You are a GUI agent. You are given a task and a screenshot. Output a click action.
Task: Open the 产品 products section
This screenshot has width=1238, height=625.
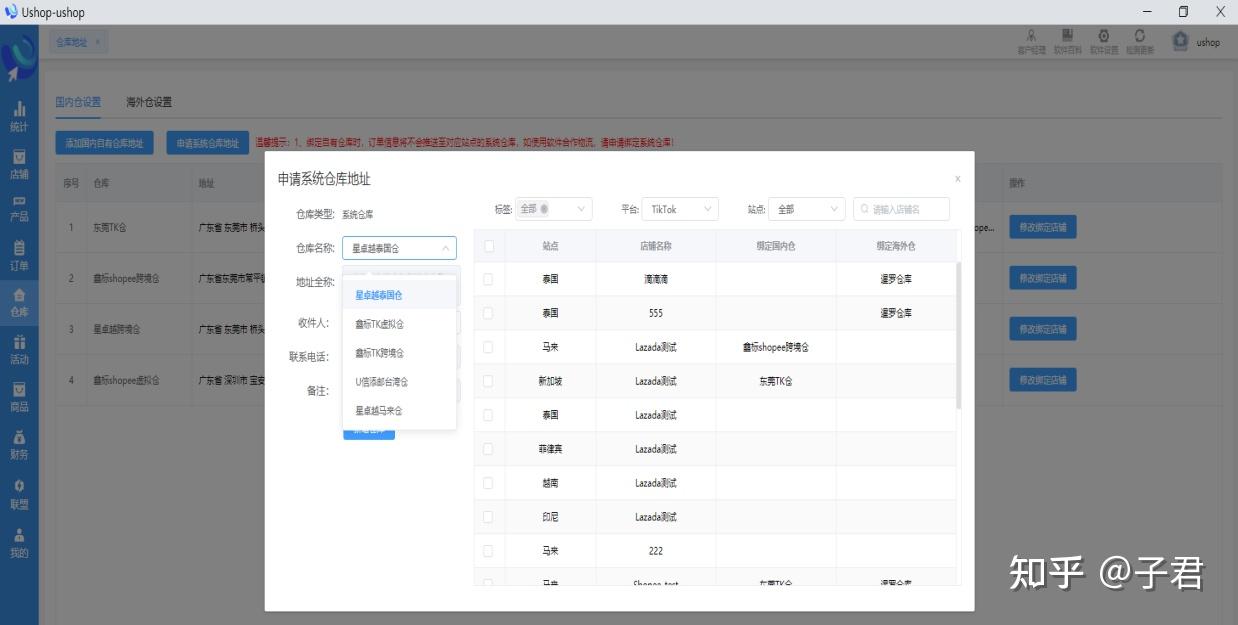18,203
